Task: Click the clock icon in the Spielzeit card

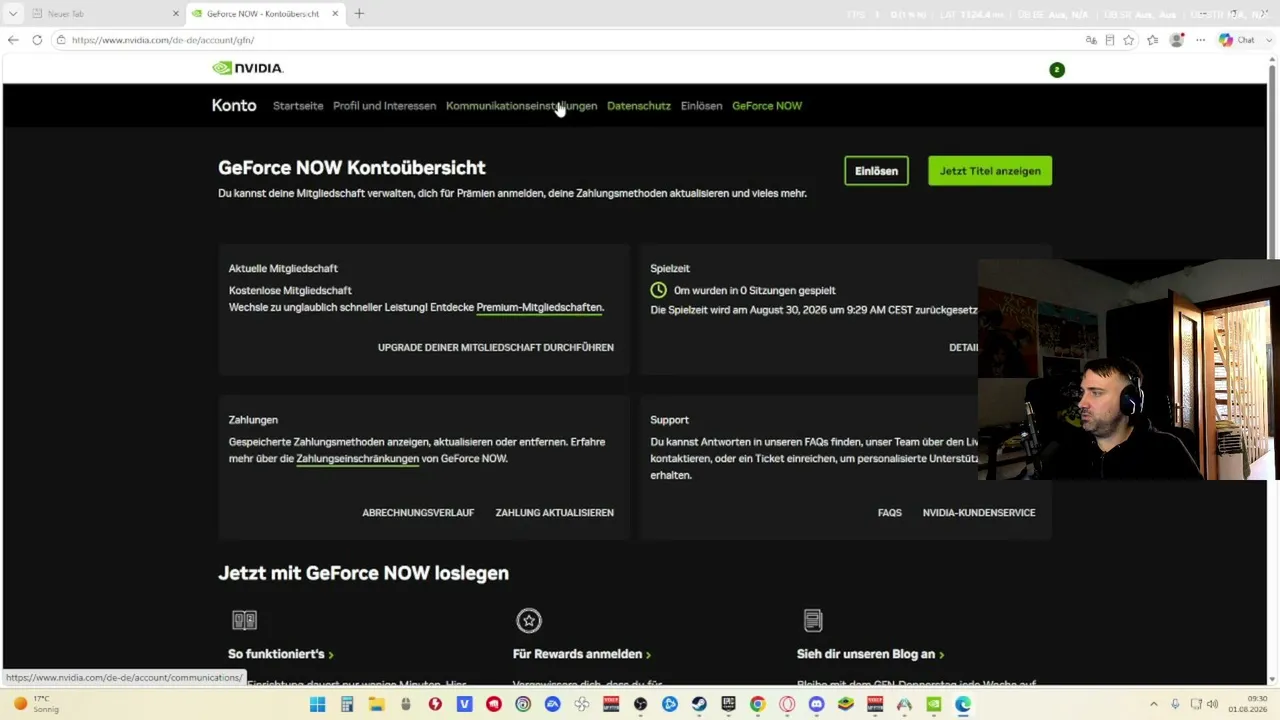Action: pos(658,290)
